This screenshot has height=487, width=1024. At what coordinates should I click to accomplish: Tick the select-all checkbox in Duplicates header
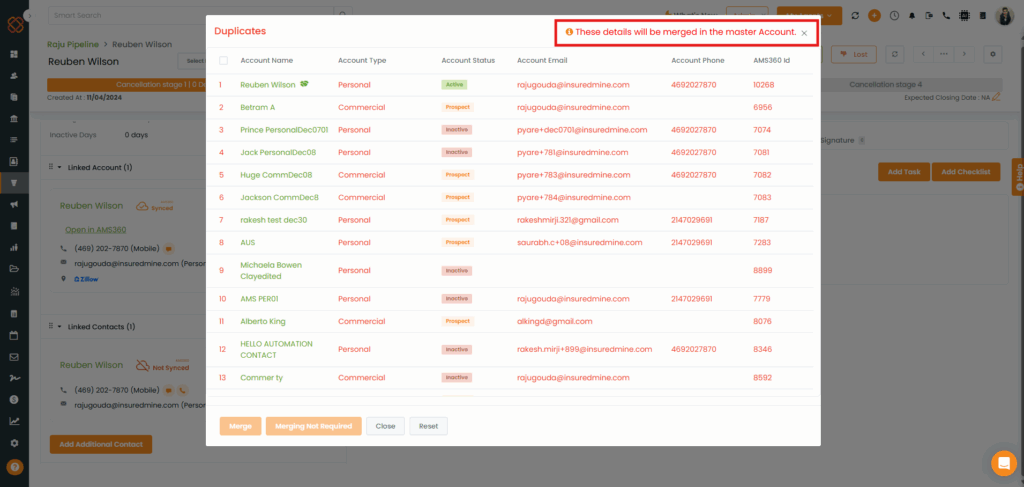(223, 61)
